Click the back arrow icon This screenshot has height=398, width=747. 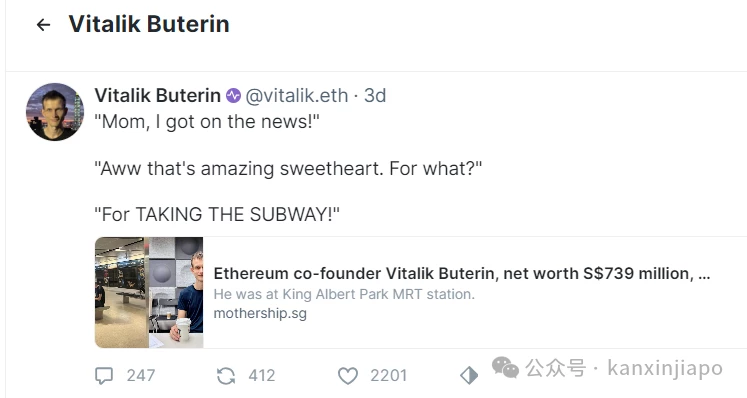(x=43, y=25)
